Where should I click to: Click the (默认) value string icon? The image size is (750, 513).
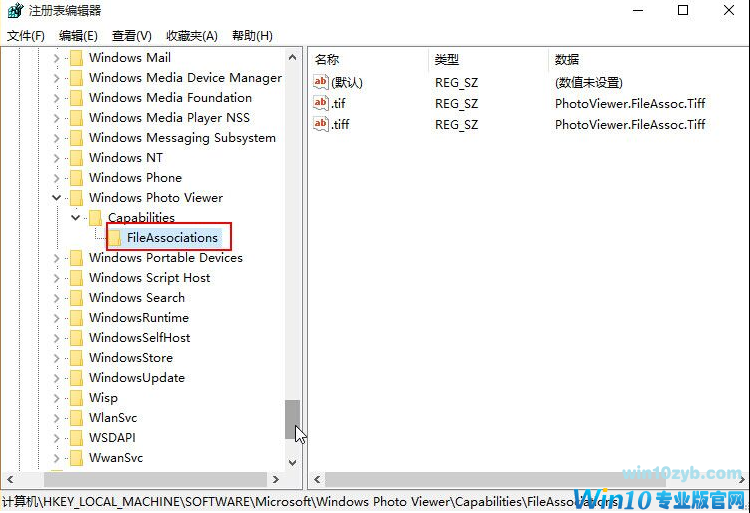coord(321,82)
